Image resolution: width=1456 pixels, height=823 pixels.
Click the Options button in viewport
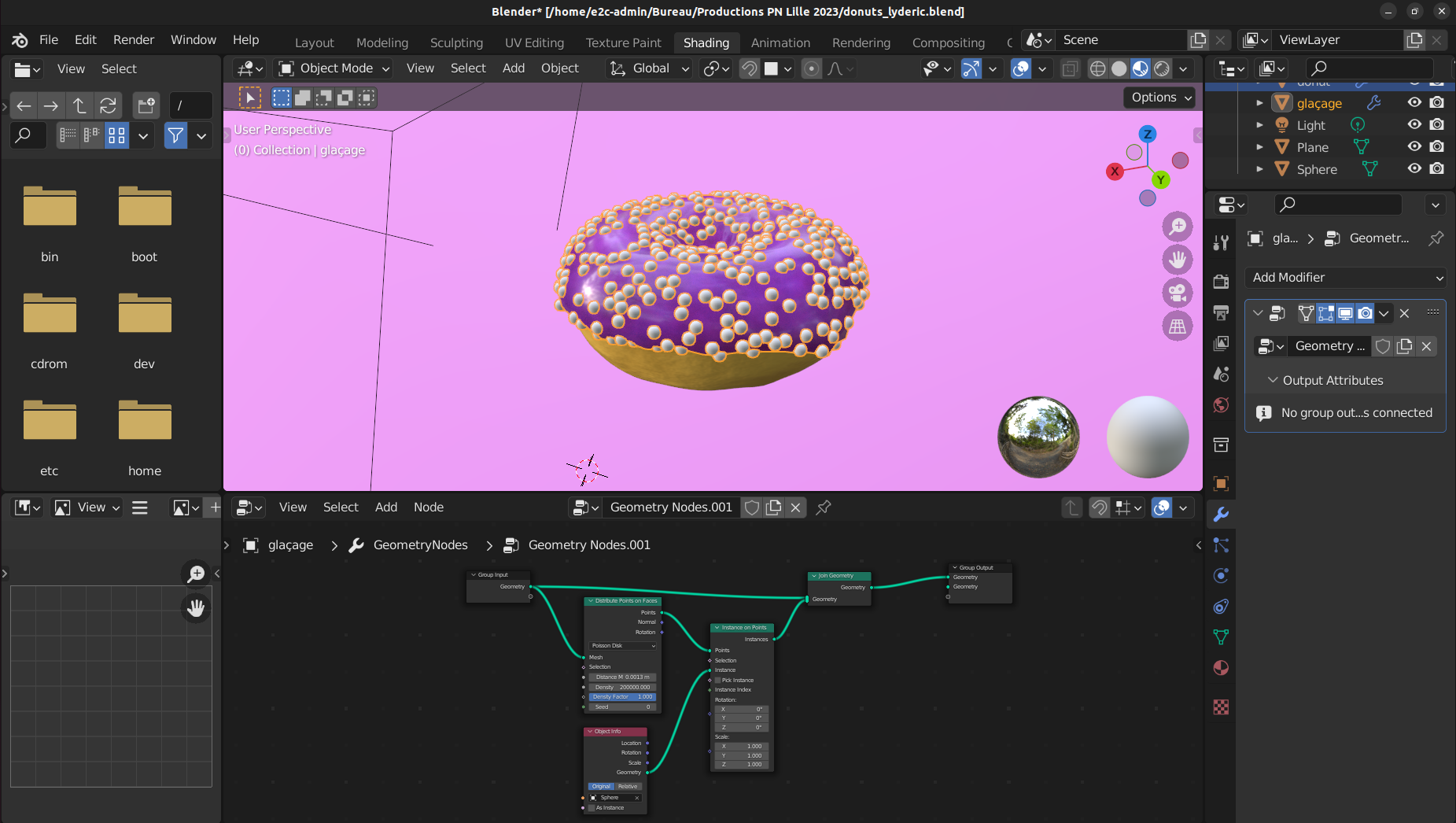pyautogui.click(x=1161, y=98)
